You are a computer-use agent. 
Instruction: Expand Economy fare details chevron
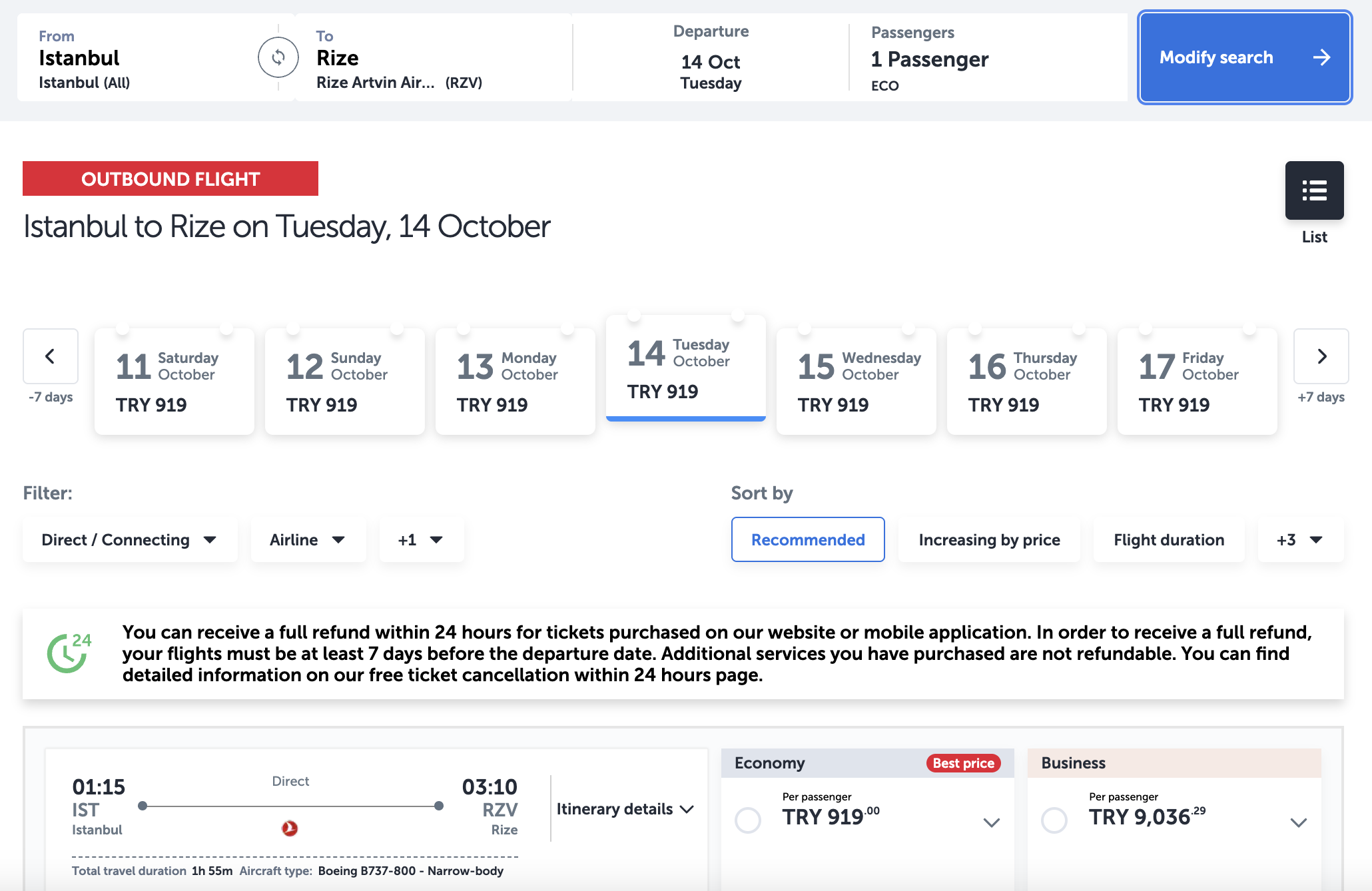992,822
